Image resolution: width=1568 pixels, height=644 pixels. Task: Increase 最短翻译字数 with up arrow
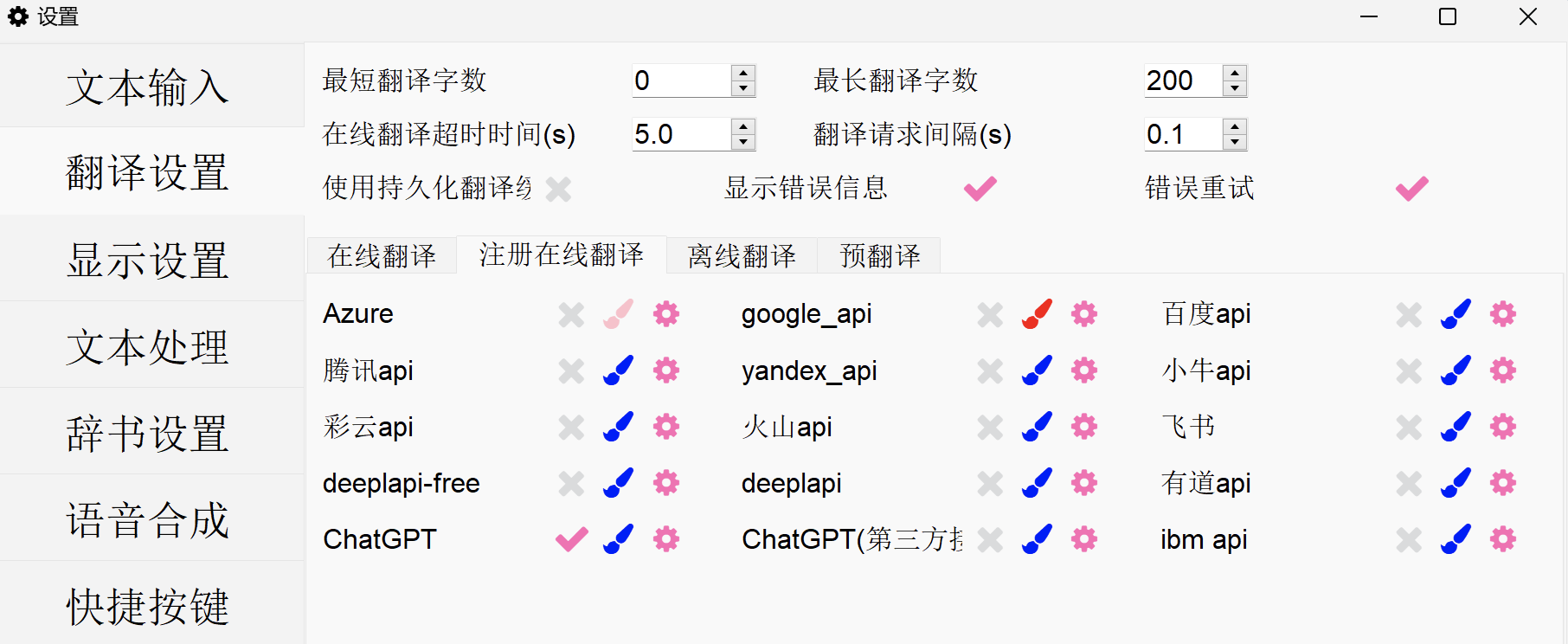click(743, 73)
